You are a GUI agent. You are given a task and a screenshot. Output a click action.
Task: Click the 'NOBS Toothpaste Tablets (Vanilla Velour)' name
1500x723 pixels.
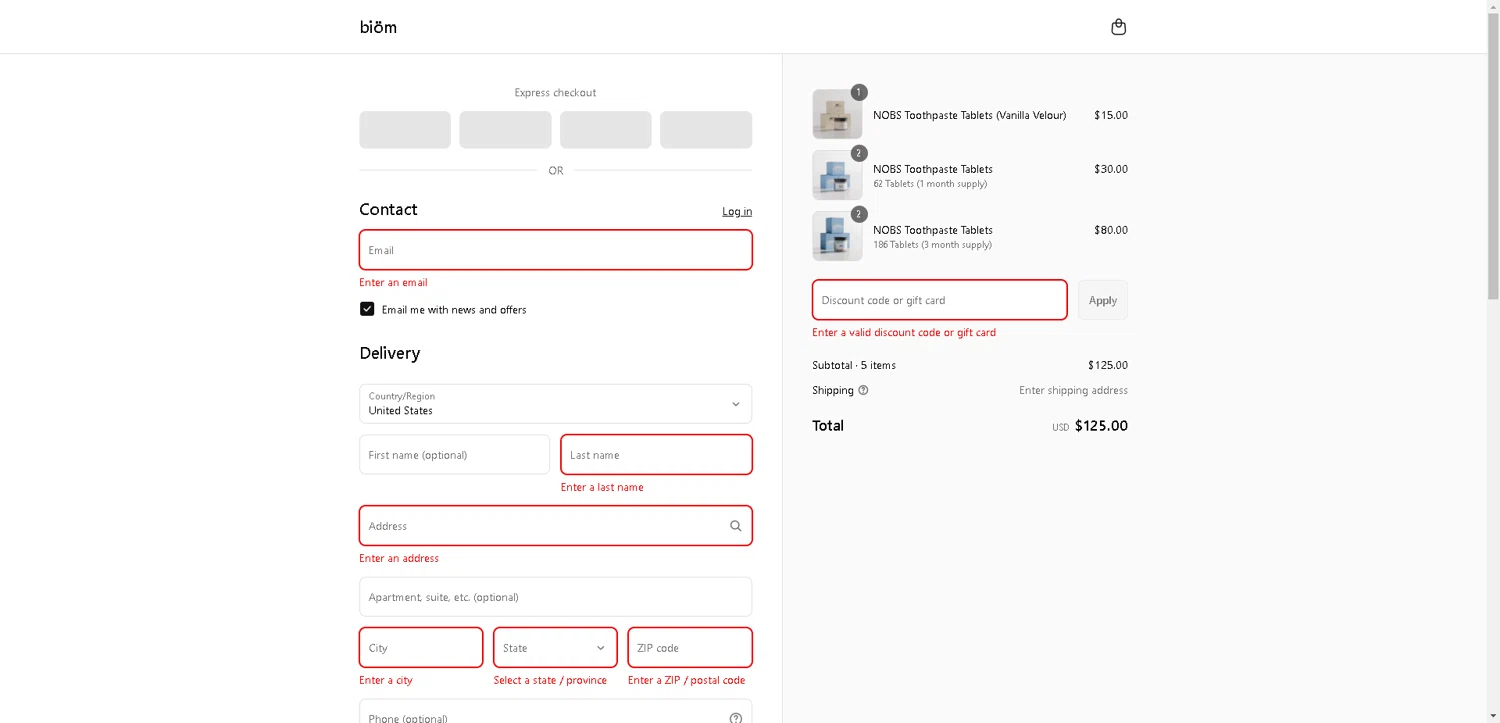coord(969,115)
